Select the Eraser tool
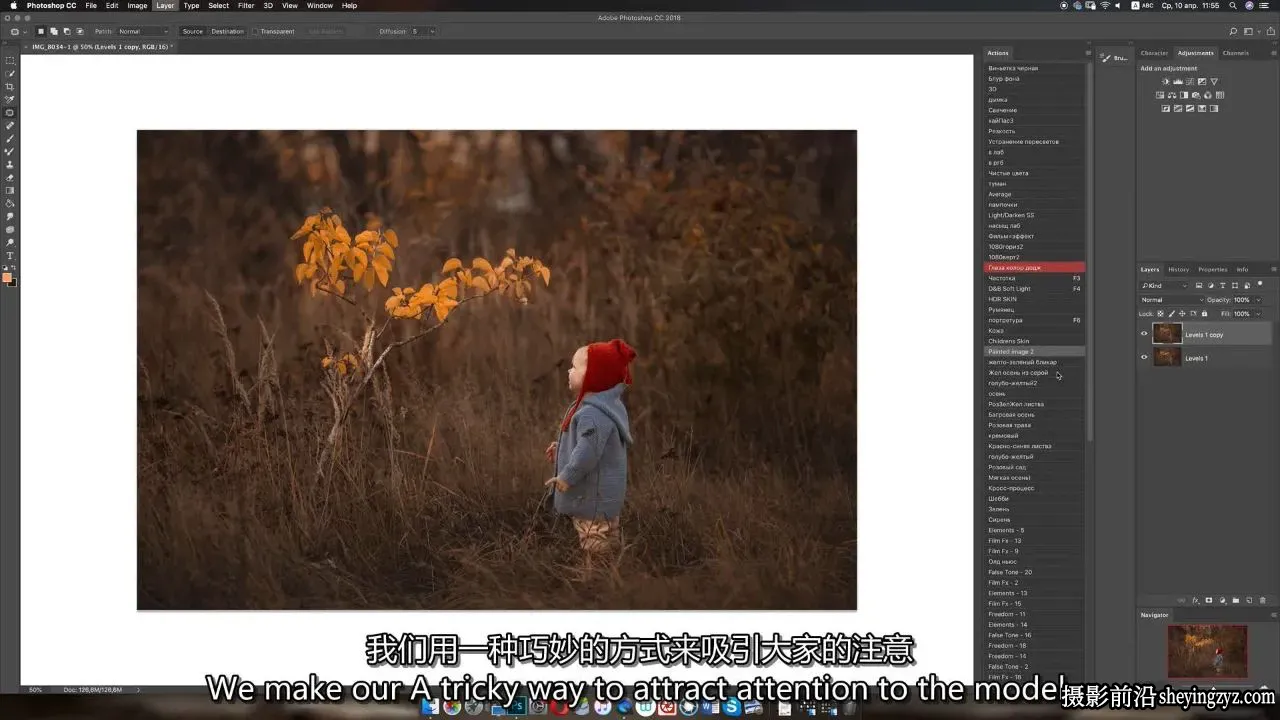The height and width of the screenshot is (720, 1280). coord(10,178)
